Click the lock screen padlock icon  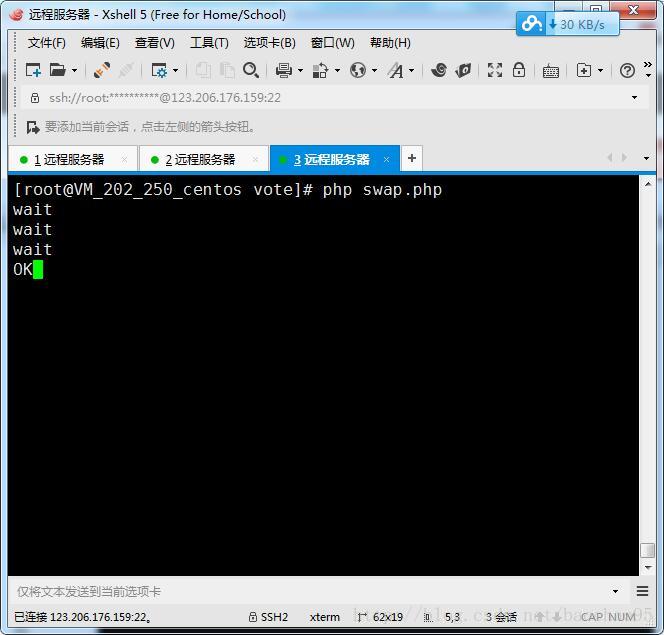pyautogui.click(x=519, y=69)
